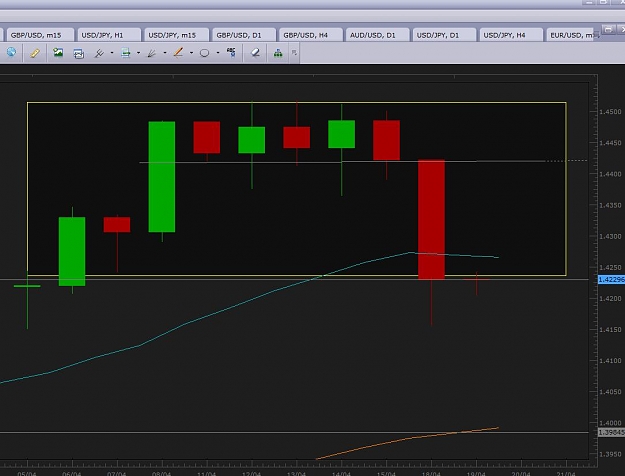The image size is (625, 476).
Task: Select the green candle on 06/04
Action: (x=72, y=251)
